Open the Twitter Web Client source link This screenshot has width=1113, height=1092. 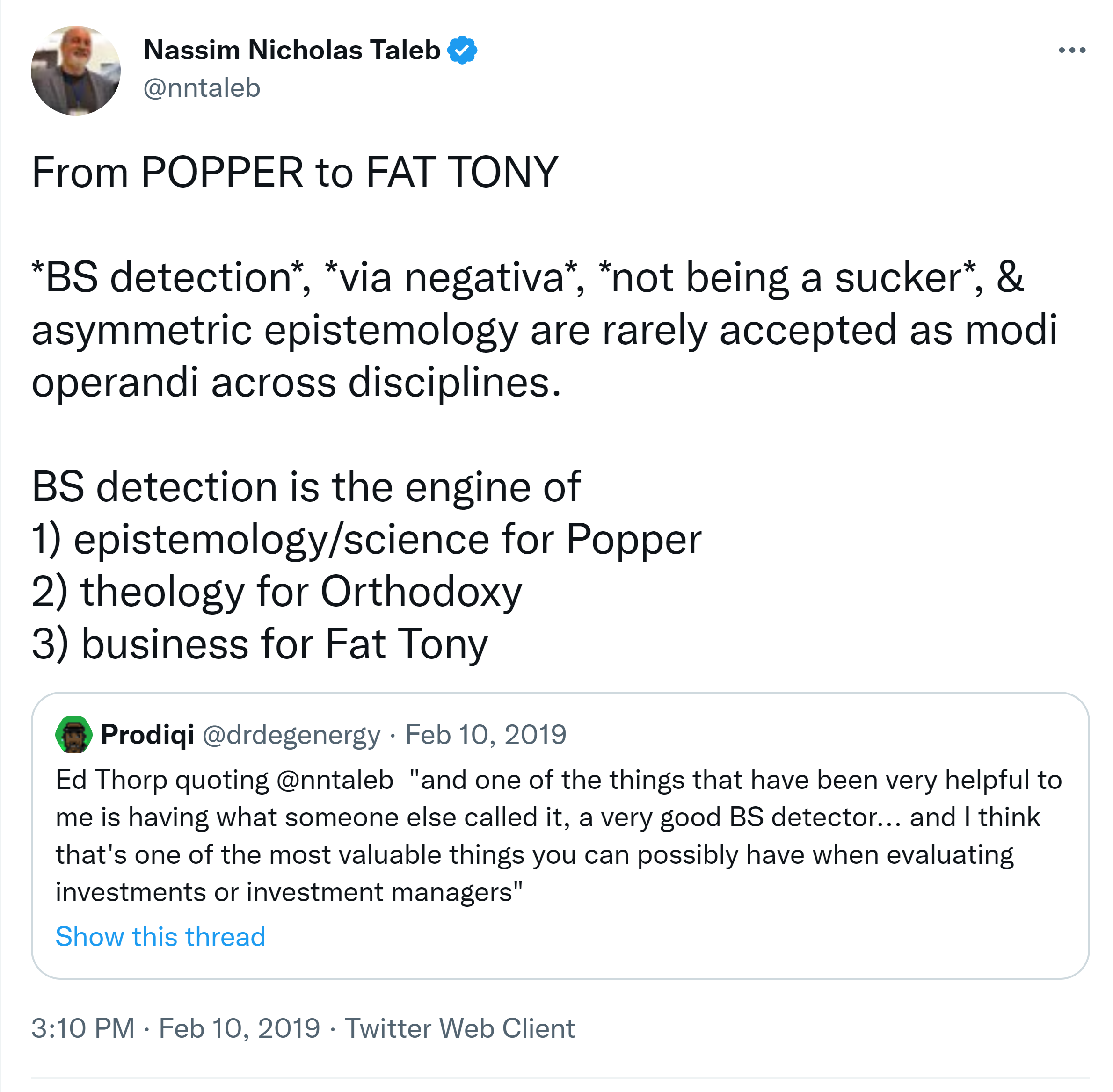[459, 1028]
